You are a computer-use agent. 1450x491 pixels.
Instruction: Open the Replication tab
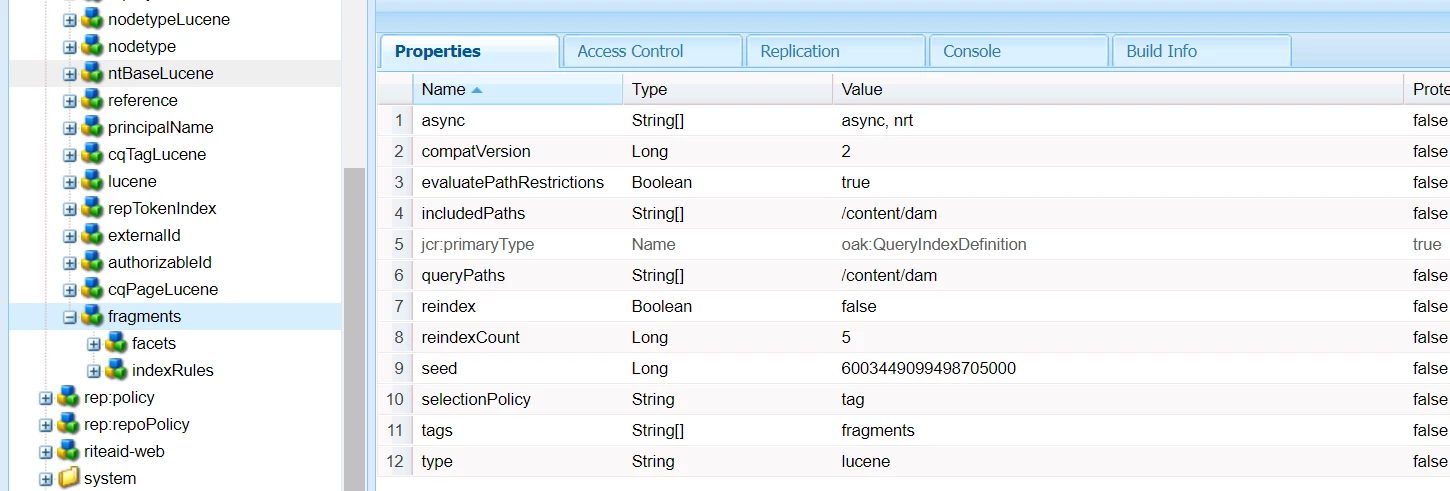835,51
